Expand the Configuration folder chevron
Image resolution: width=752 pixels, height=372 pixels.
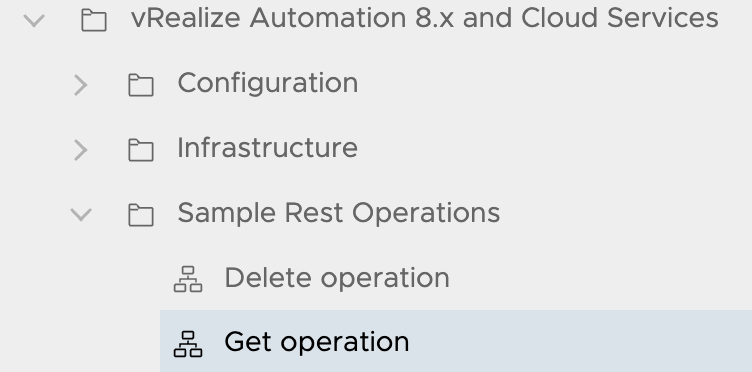tap(81, 85)
